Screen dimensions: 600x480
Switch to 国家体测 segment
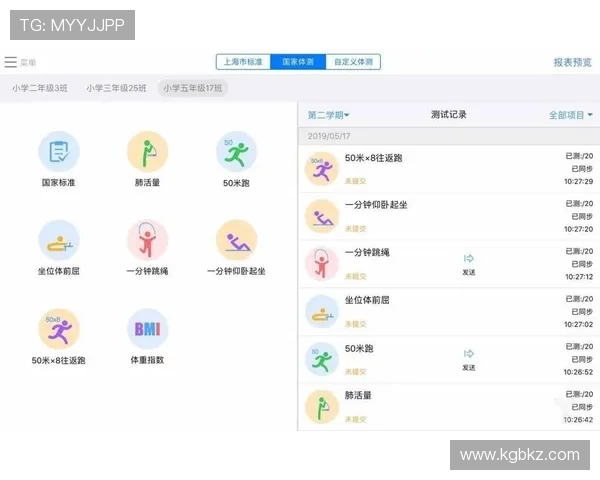[x=298, y=62]
